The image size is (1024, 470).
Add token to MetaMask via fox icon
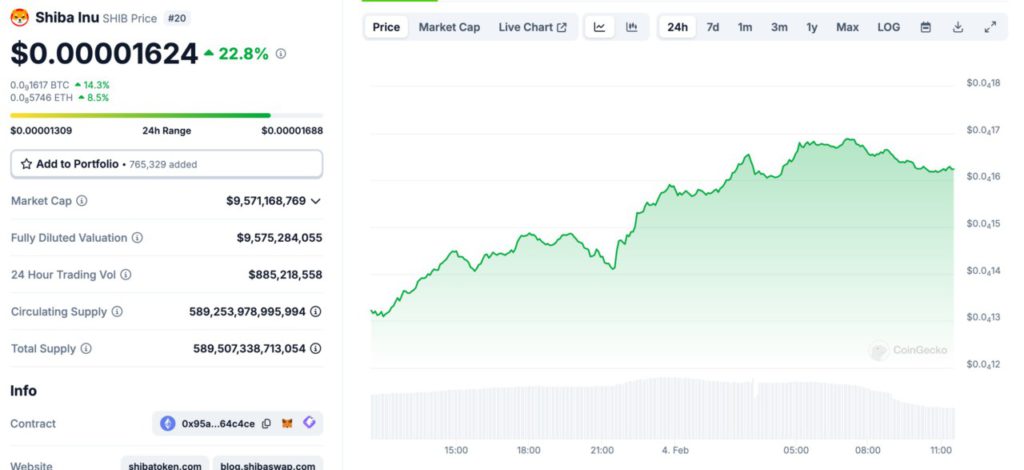tap(288, 424)
